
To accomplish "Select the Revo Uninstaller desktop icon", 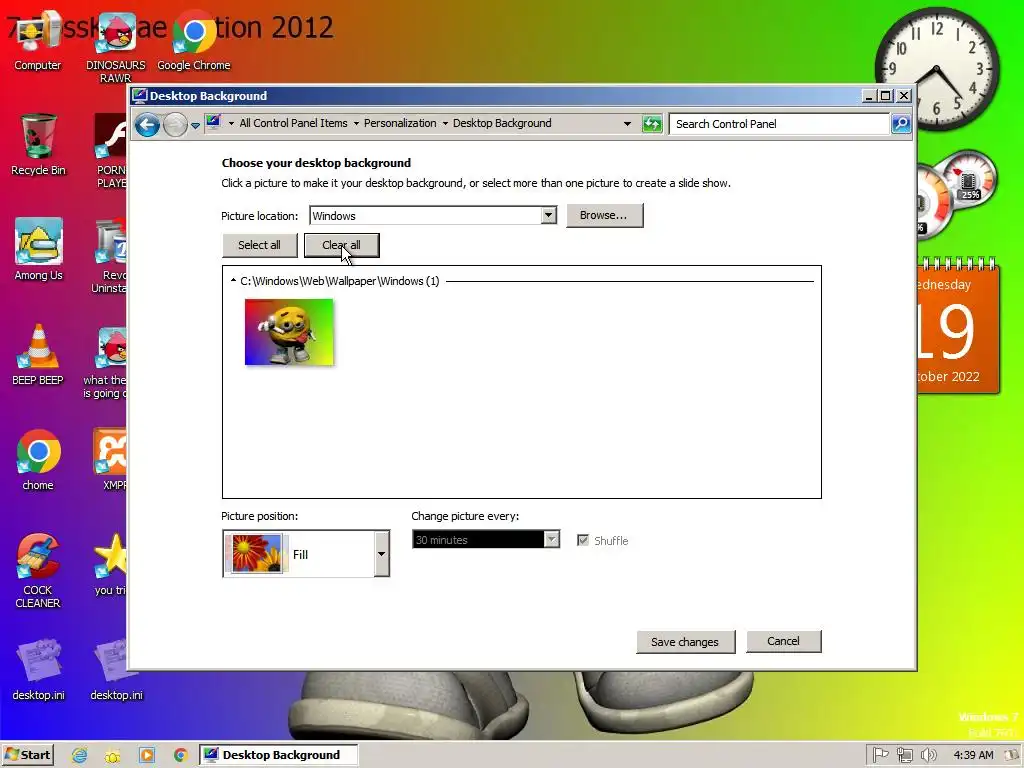I will (x=110, y=256).
